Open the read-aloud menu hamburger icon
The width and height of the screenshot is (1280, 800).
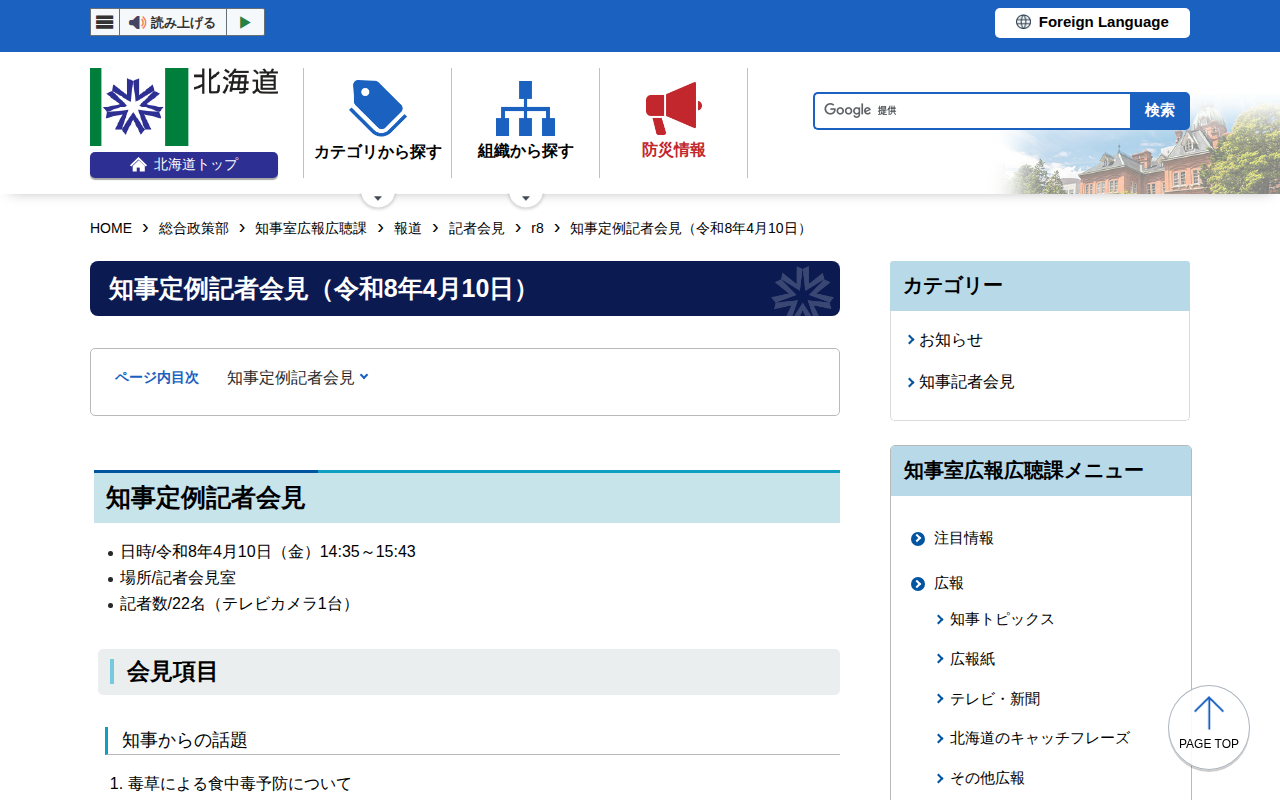[x=105, y=22]
